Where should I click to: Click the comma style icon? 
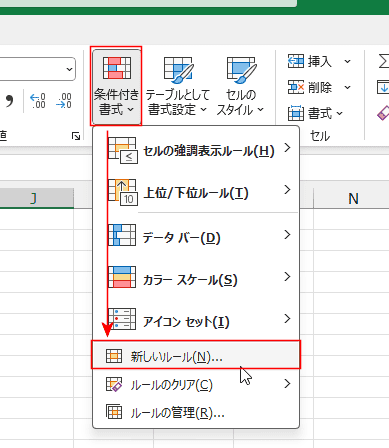10,100
